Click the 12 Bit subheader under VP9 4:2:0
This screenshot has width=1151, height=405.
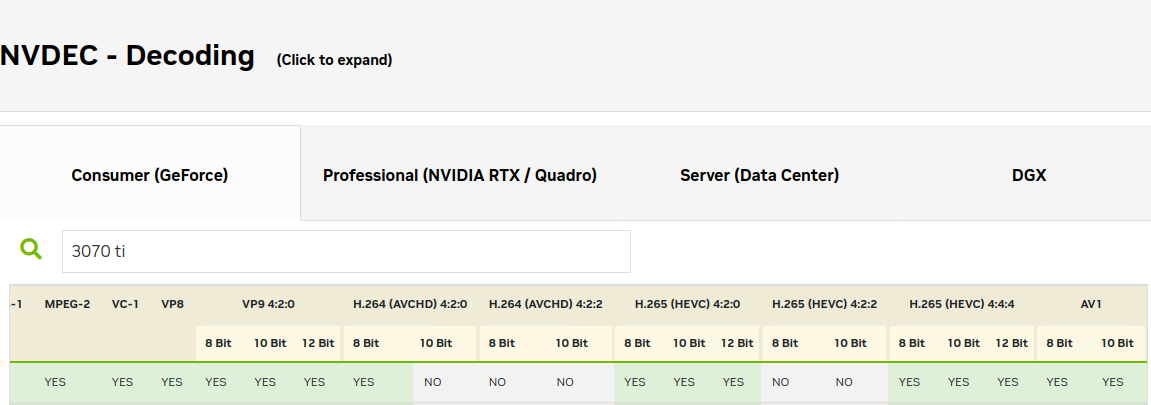(x=318, y=343)
